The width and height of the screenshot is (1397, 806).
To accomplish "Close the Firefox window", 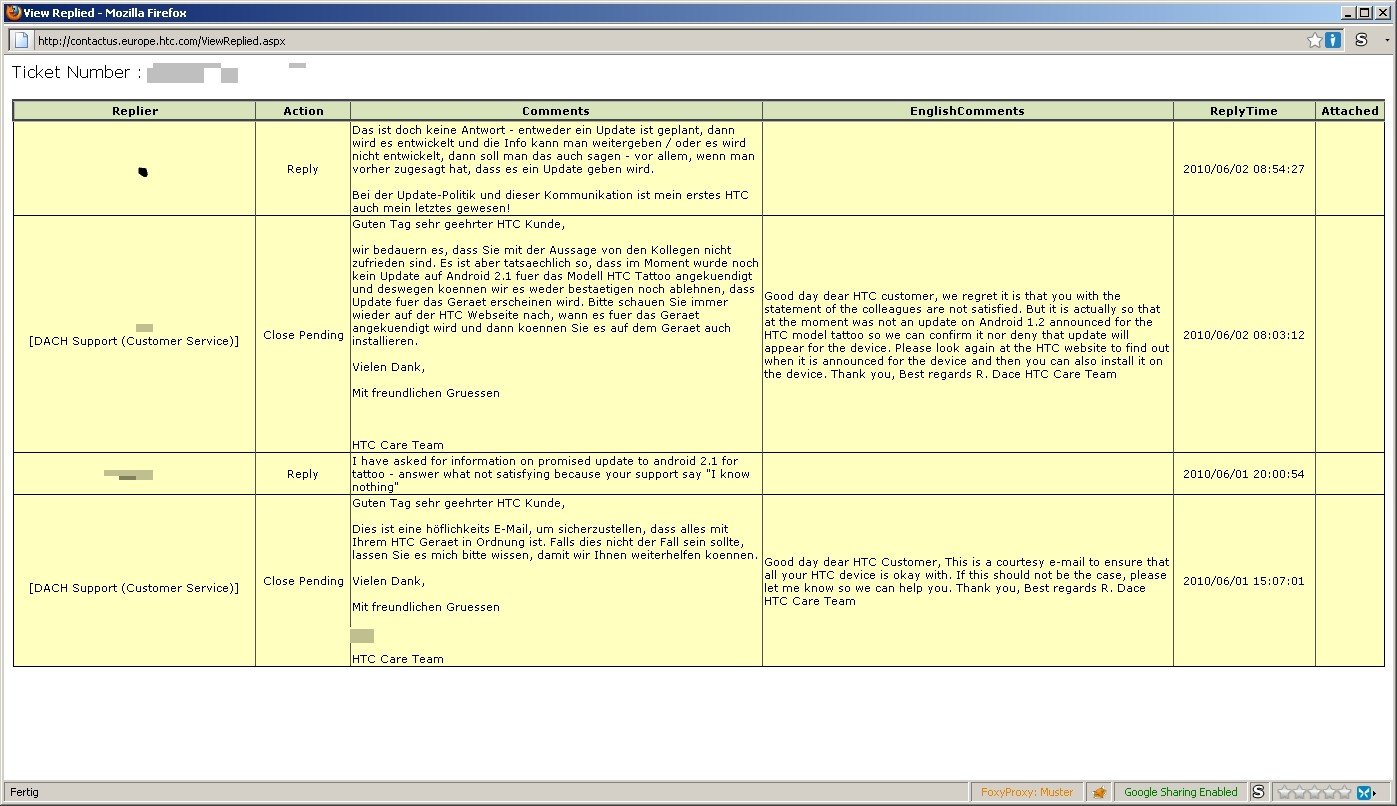I will click(1384, 12).
